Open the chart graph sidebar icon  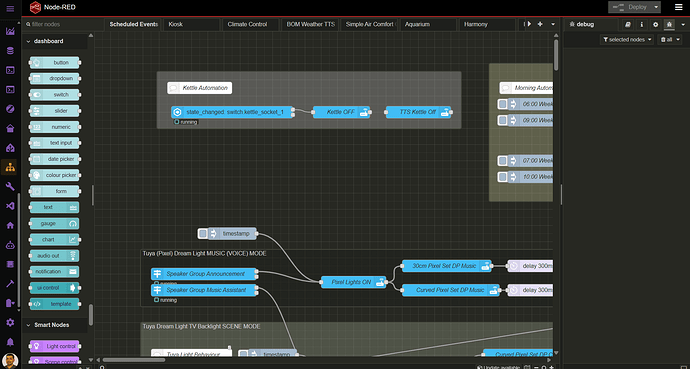click(10, 31)
